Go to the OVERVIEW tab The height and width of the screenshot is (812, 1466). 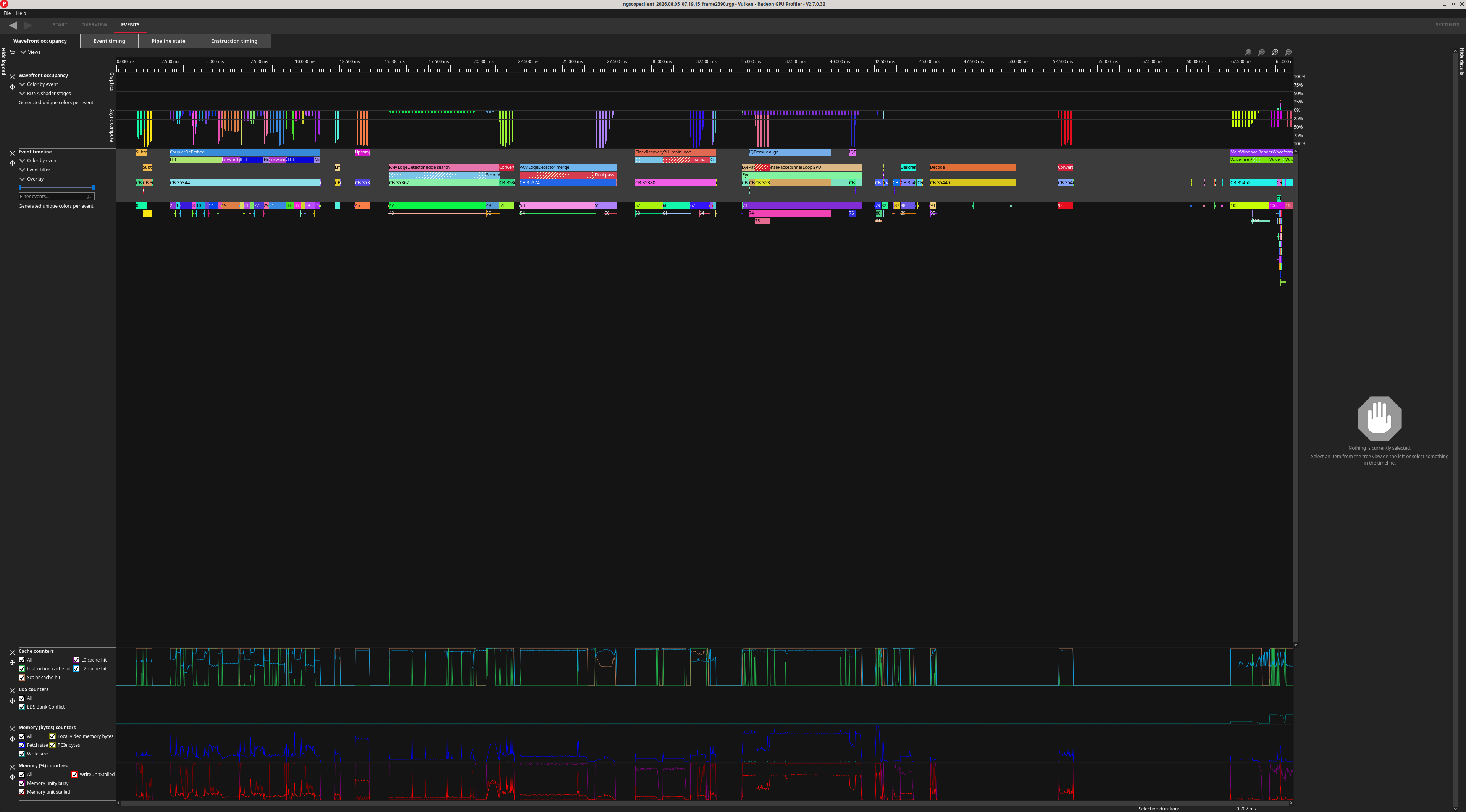pyautogui.click(x=94, y=24)
